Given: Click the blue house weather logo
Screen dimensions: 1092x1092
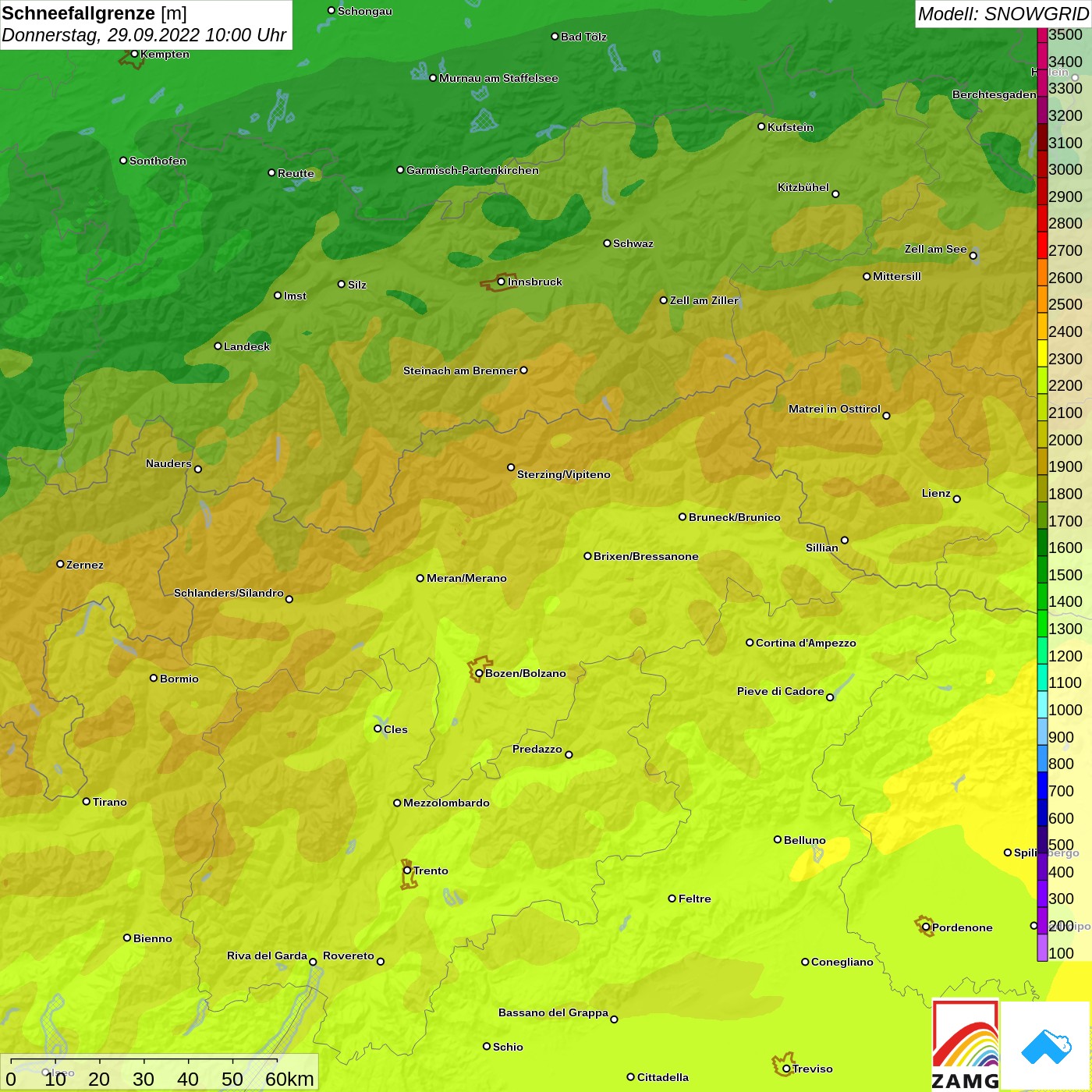Looking at the screenshot, I should pyautogui.click(x=1046, y=1046).
